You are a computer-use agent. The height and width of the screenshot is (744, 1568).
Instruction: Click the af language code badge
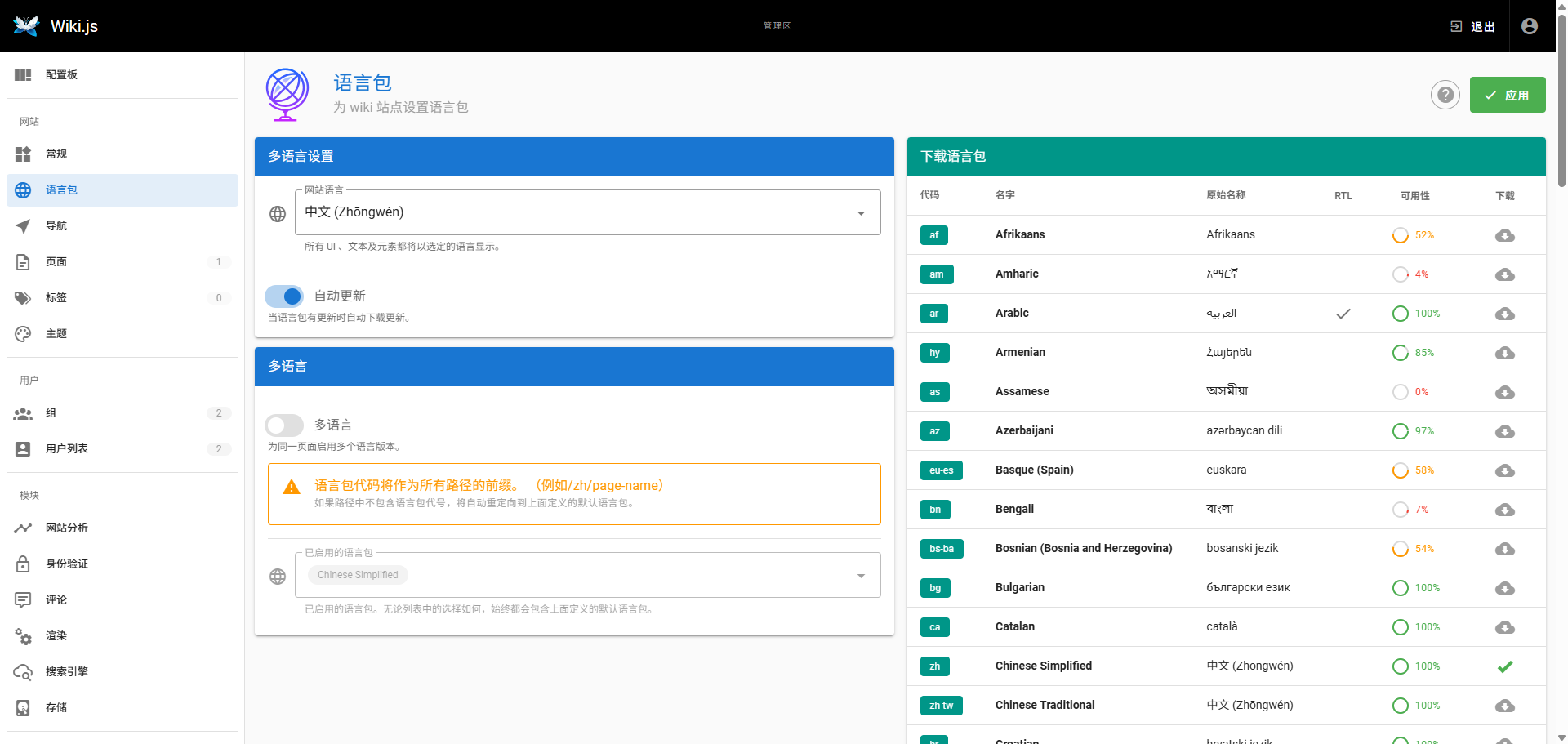pyautogui.click(x=934, y=235)
